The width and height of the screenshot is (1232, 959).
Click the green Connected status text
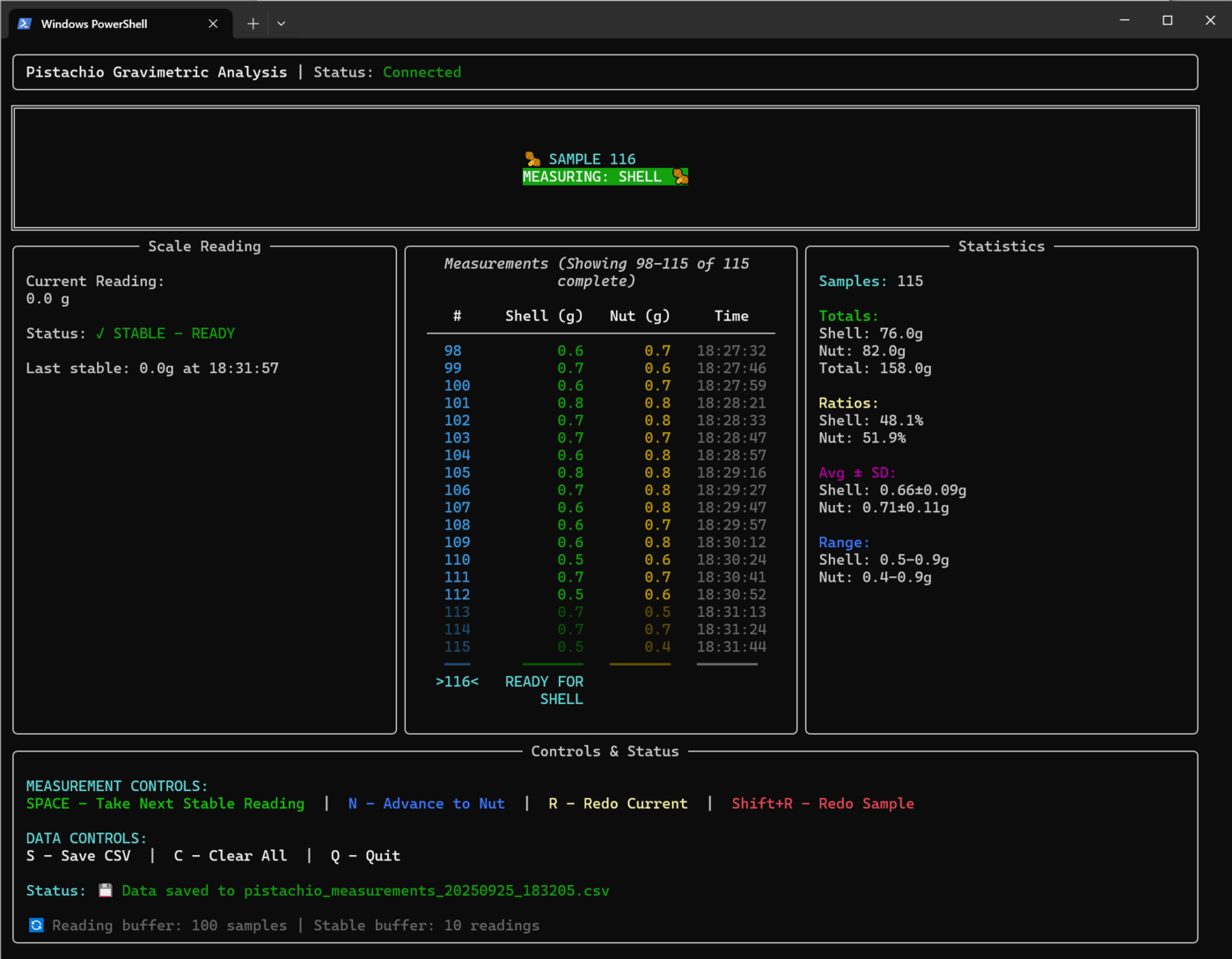point(422,72)
